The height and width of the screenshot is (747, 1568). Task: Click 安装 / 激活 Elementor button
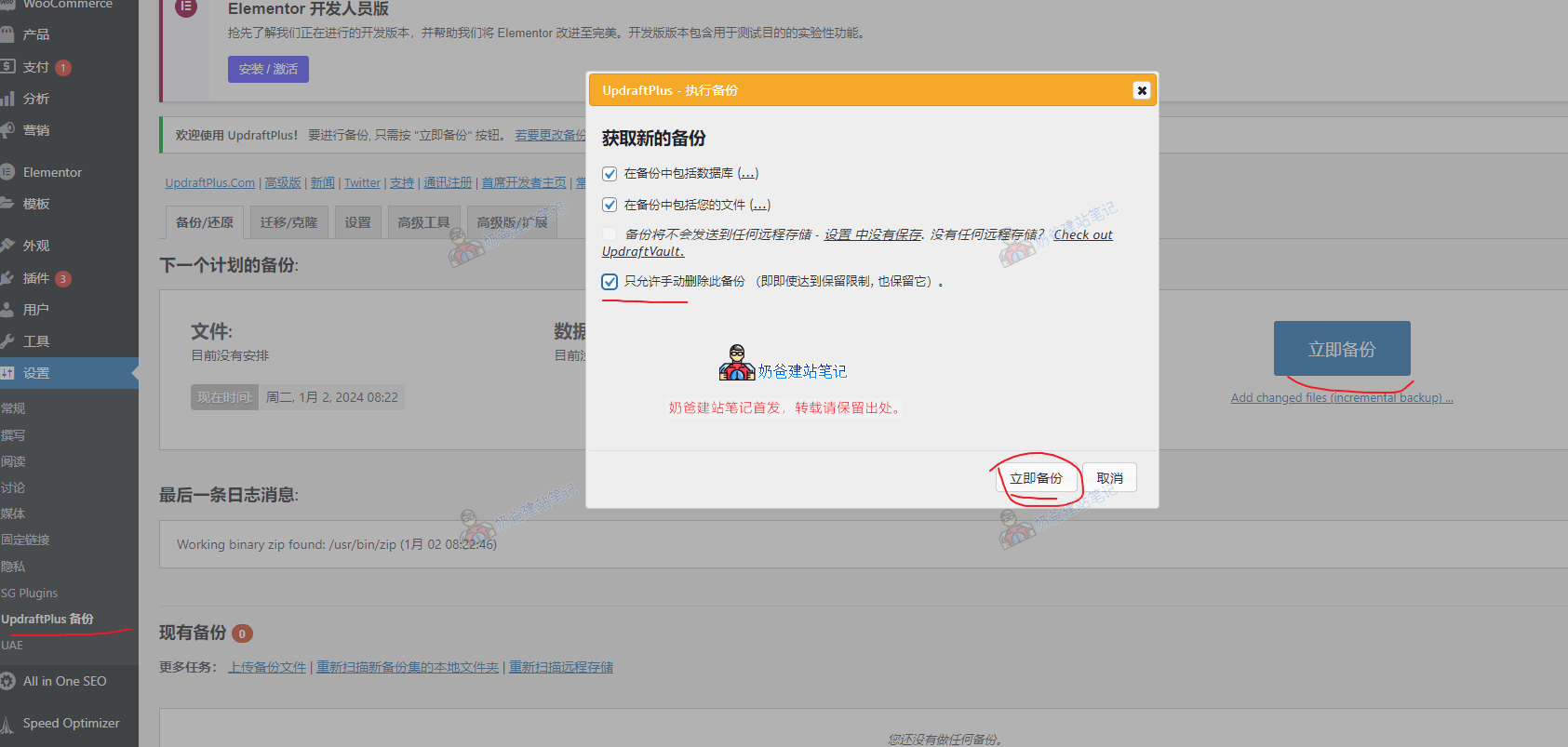coord(268,69)
